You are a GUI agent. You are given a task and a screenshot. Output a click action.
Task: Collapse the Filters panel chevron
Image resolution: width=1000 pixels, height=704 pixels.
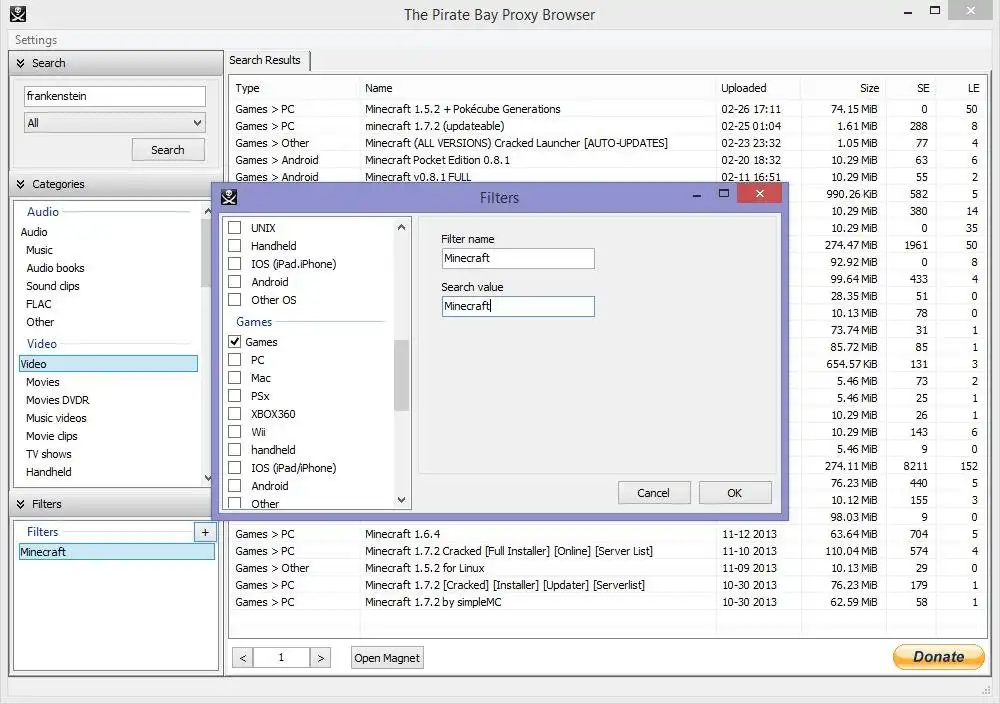[x=20, y=504]
